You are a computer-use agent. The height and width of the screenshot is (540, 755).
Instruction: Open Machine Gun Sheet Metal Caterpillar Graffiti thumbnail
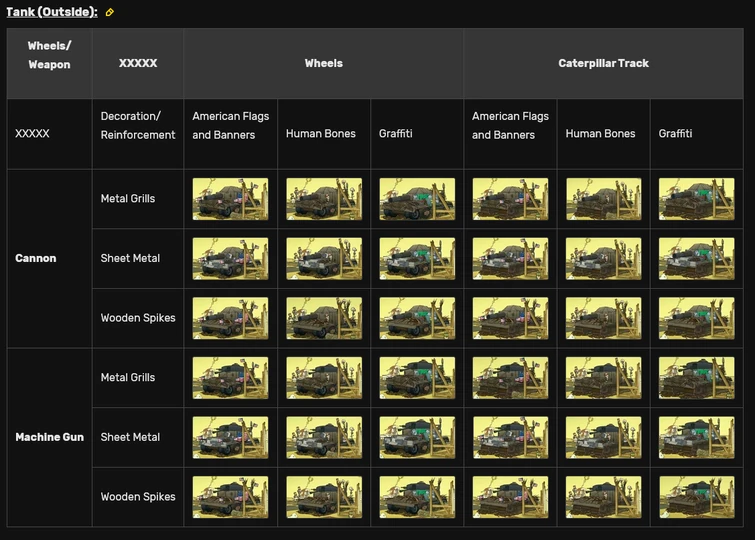[x=697, y=438]
